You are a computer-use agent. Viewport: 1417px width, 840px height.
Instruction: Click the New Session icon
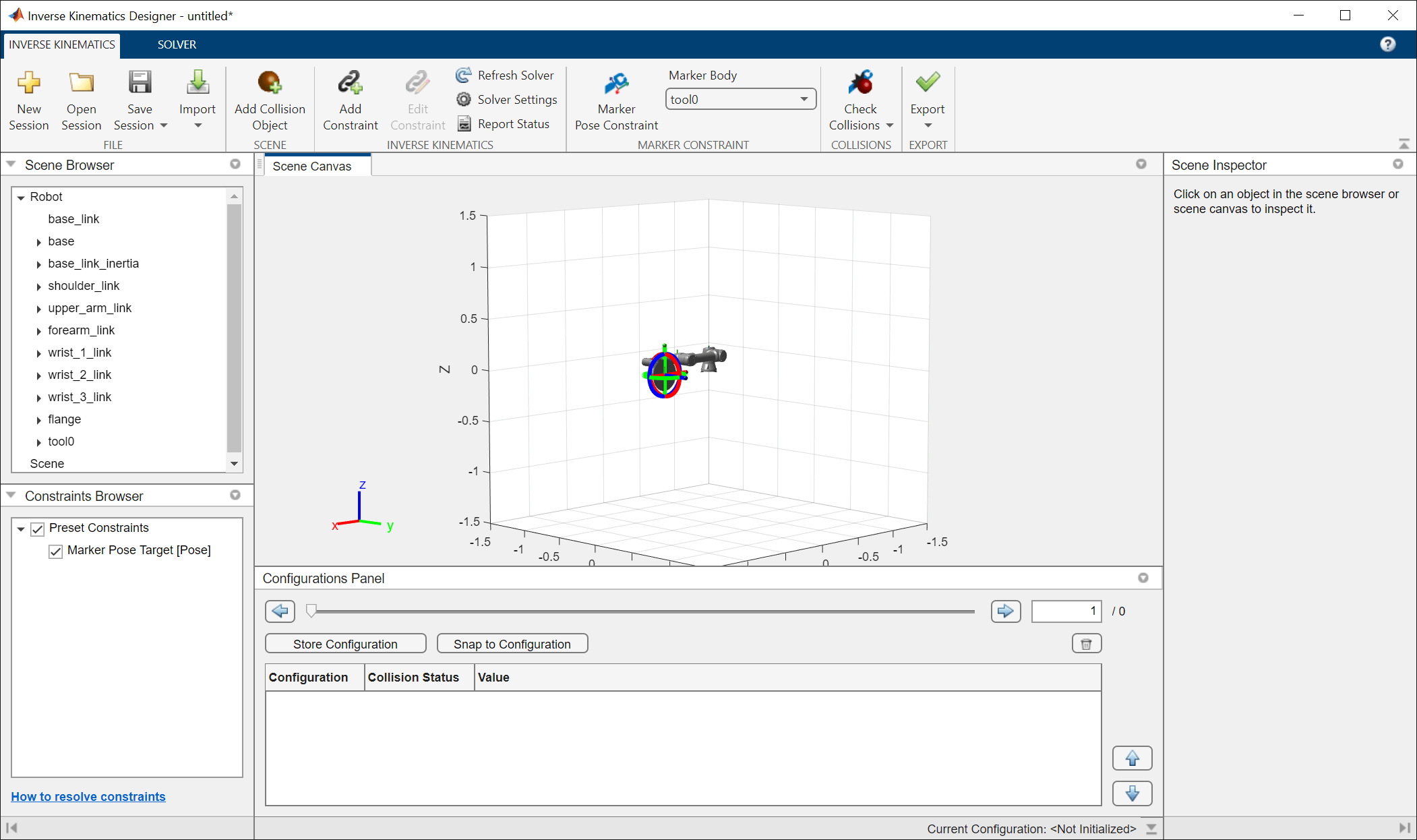point(29,83)
